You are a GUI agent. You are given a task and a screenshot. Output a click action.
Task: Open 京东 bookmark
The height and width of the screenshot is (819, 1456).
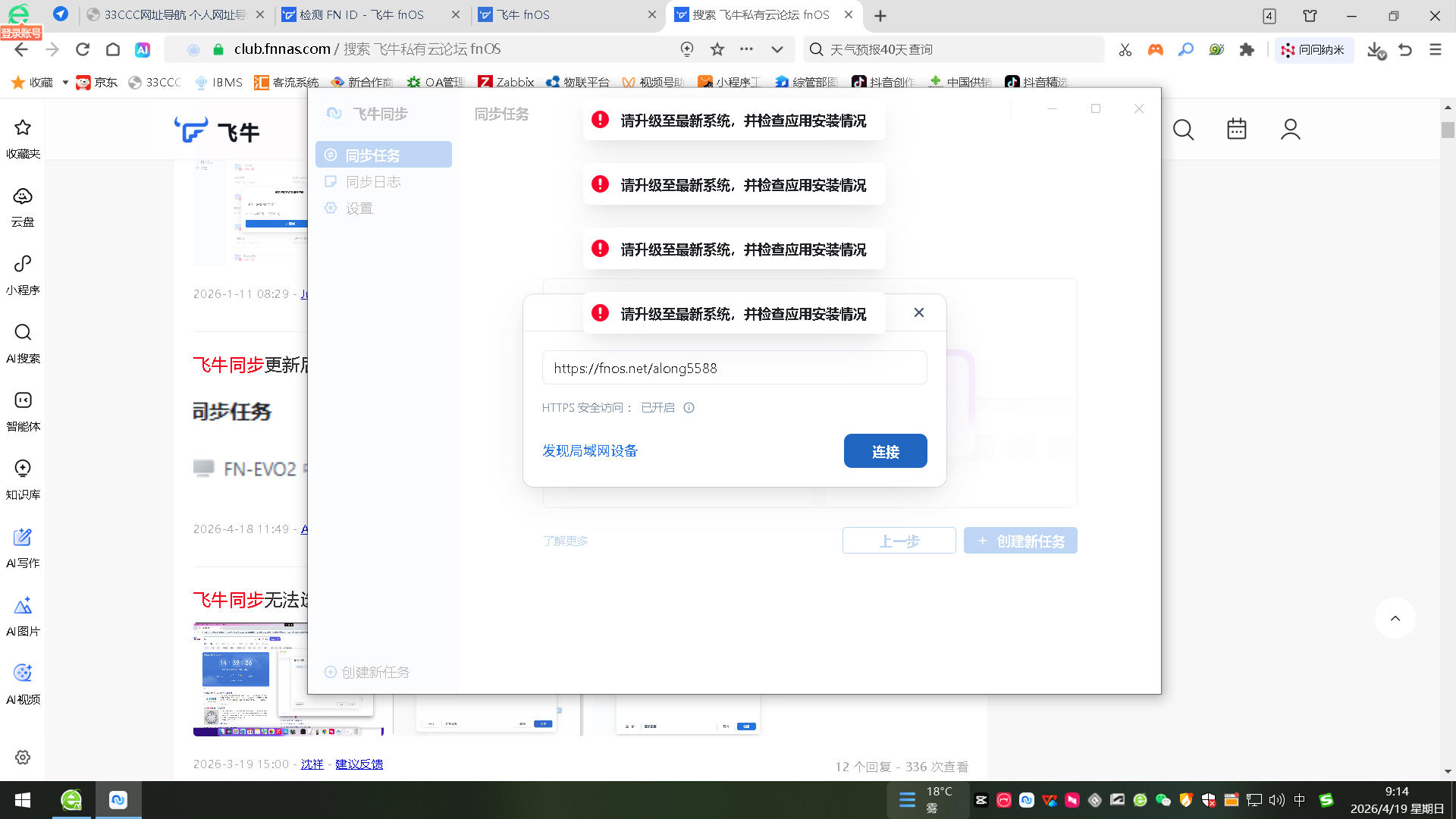click(97, 82)
